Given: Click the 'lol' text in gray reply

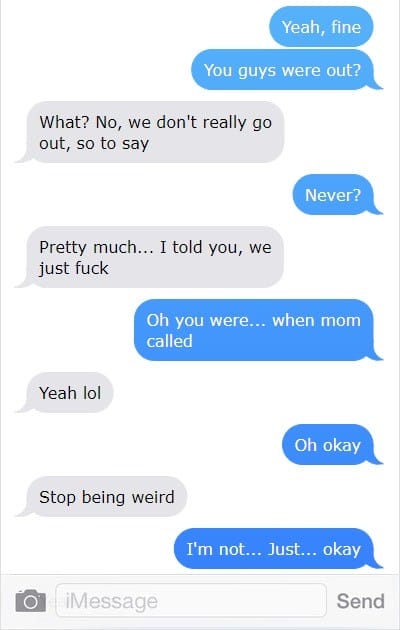Looking at the screenshot, I should pyautogui.click(x=92, y=393).
